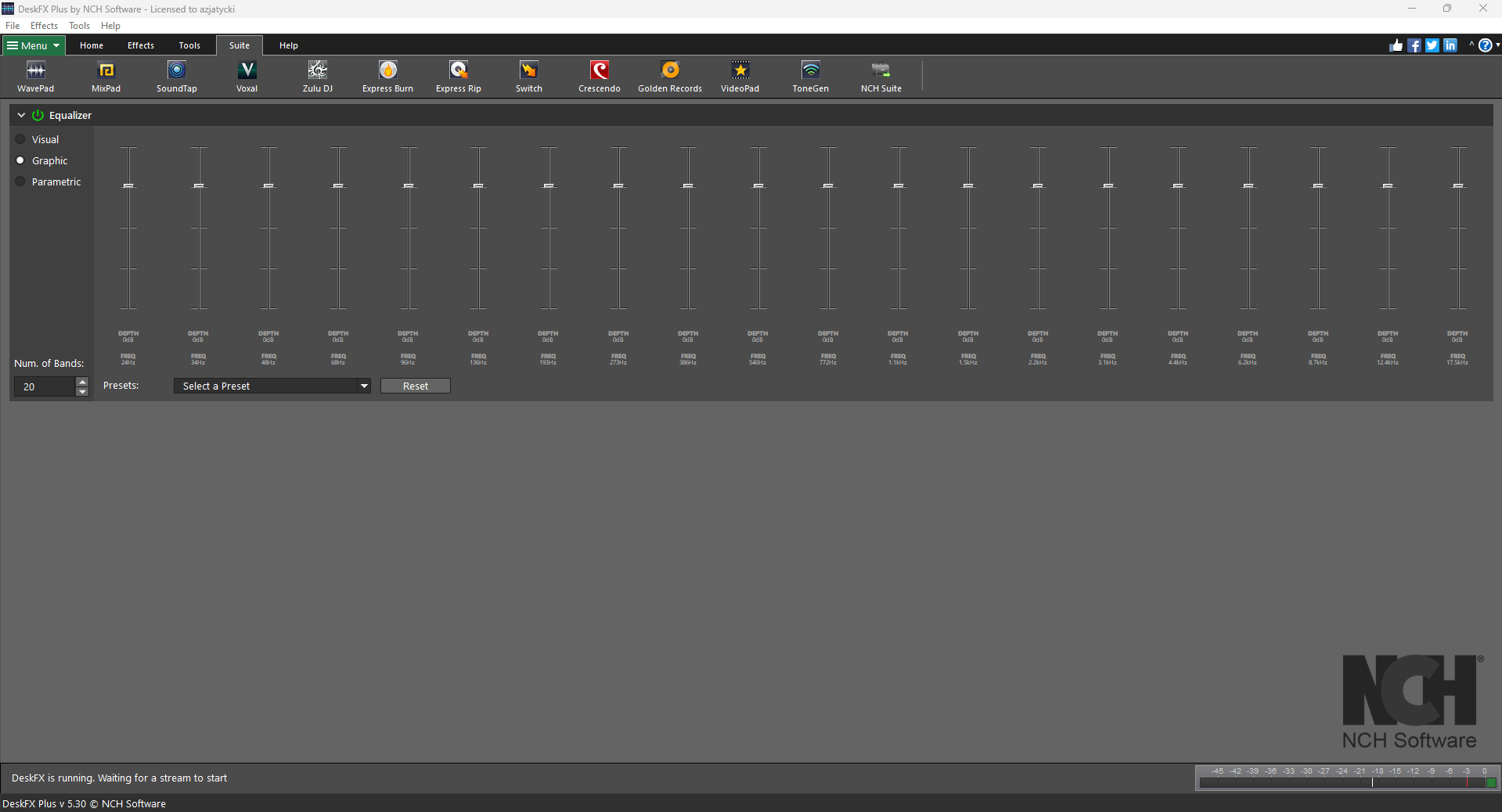This screenshot has height=812, width=1502.
Task: Open the NCH Suite icon
Action: (881, 77)
